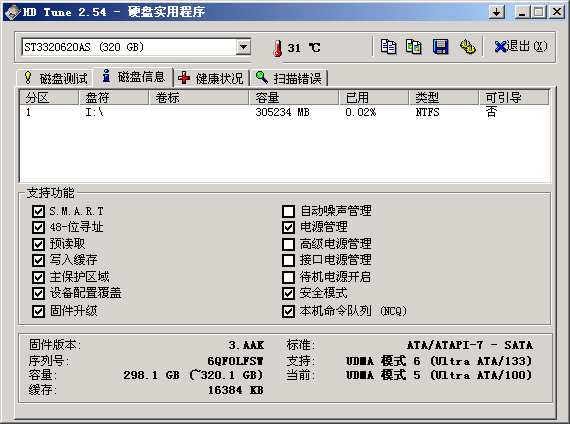Toggle the 电源管理 checkbox
The height and width of the screenshot is (424, 570).
[288, 227]
